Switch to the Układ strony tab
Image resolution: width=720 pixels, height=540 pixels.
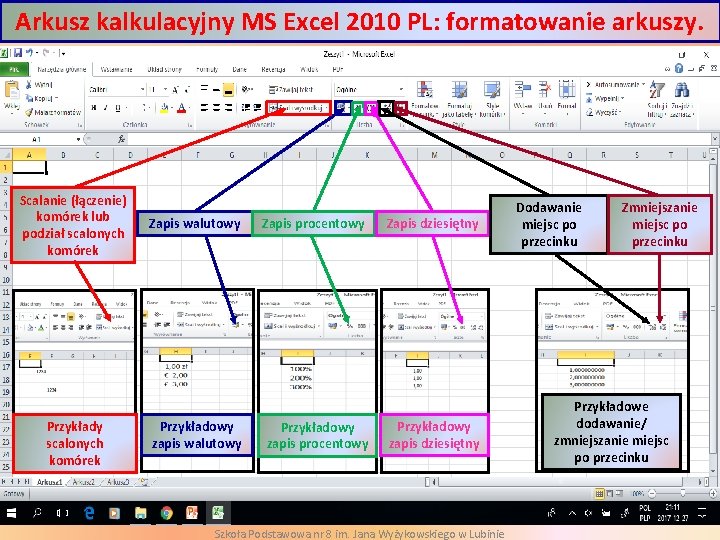164,69
